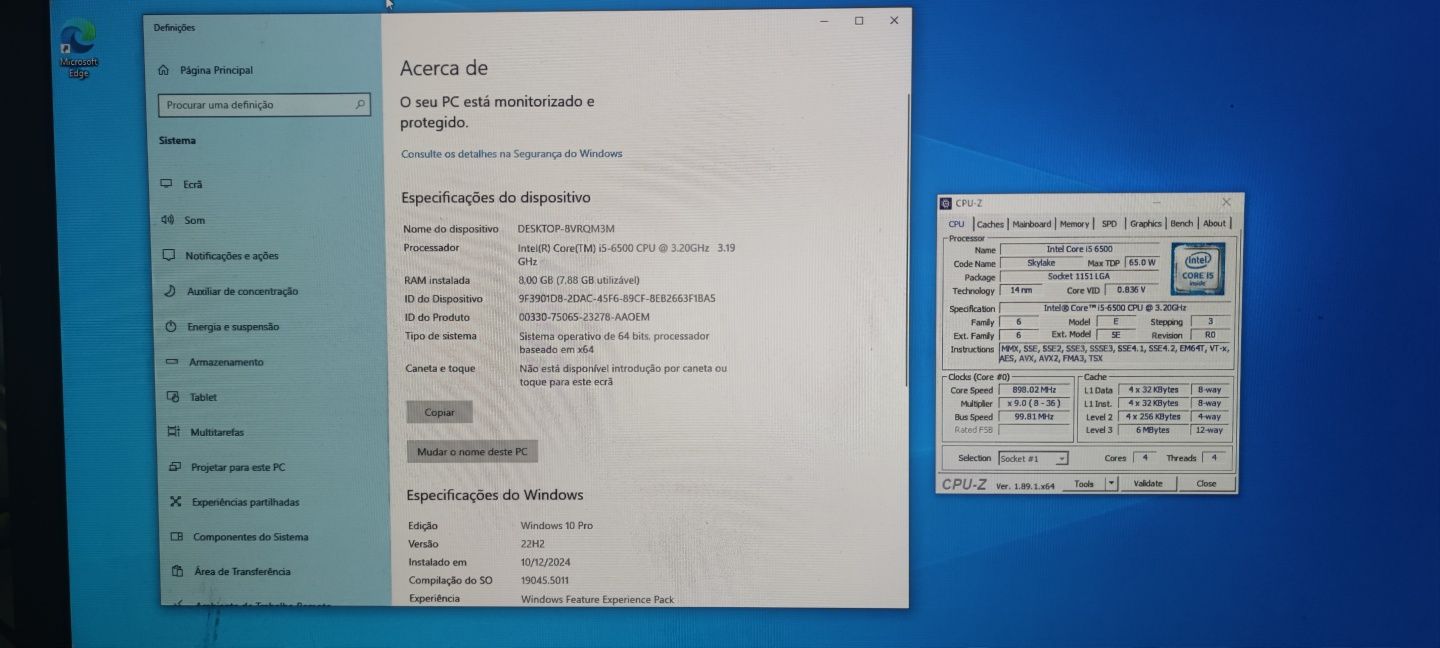
Task: Click version value 22H2
Action: coord(533,544)
